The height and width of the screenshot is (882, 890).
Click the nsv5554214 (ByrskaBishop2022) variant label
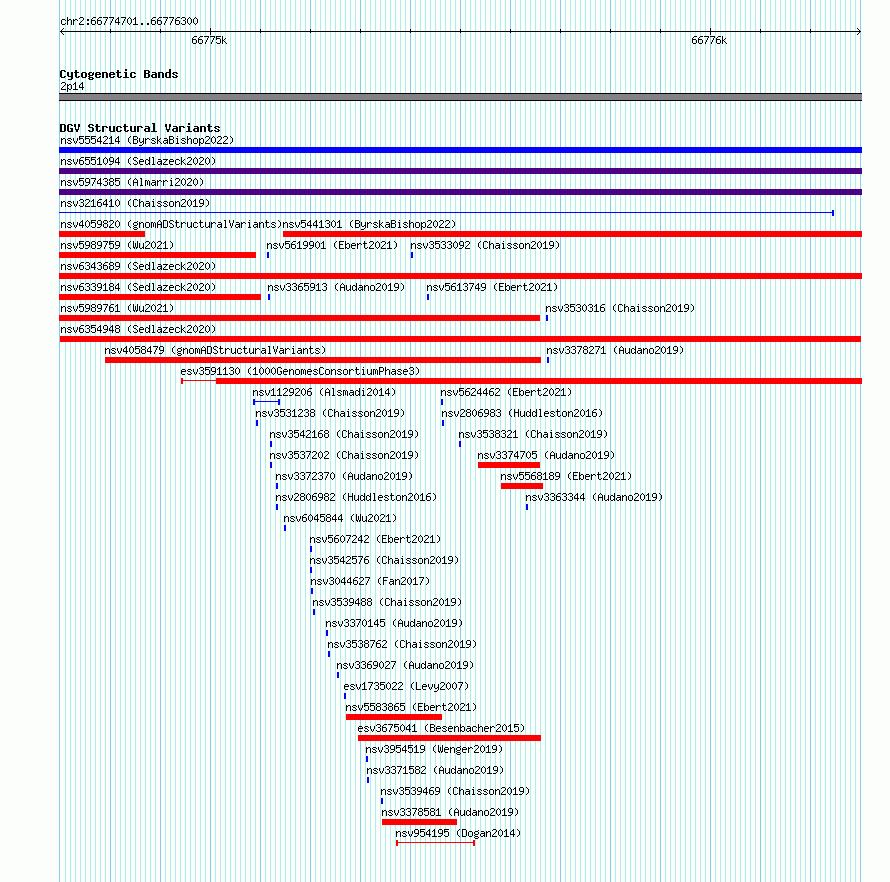tap(147, 140)
